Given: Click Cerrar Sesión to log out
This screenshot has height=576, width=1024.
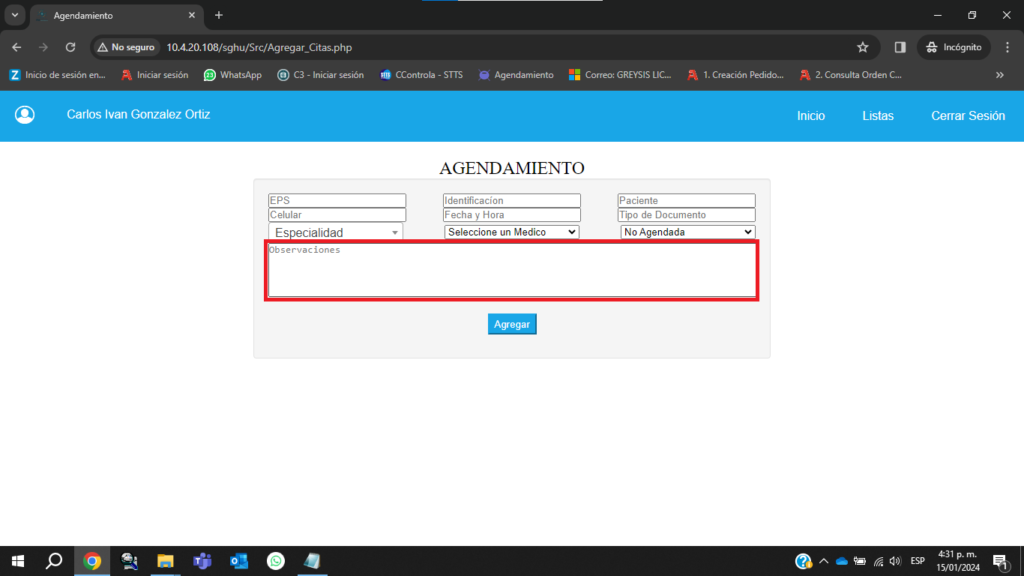Looking at the screenshot, I should click(967, 116).
